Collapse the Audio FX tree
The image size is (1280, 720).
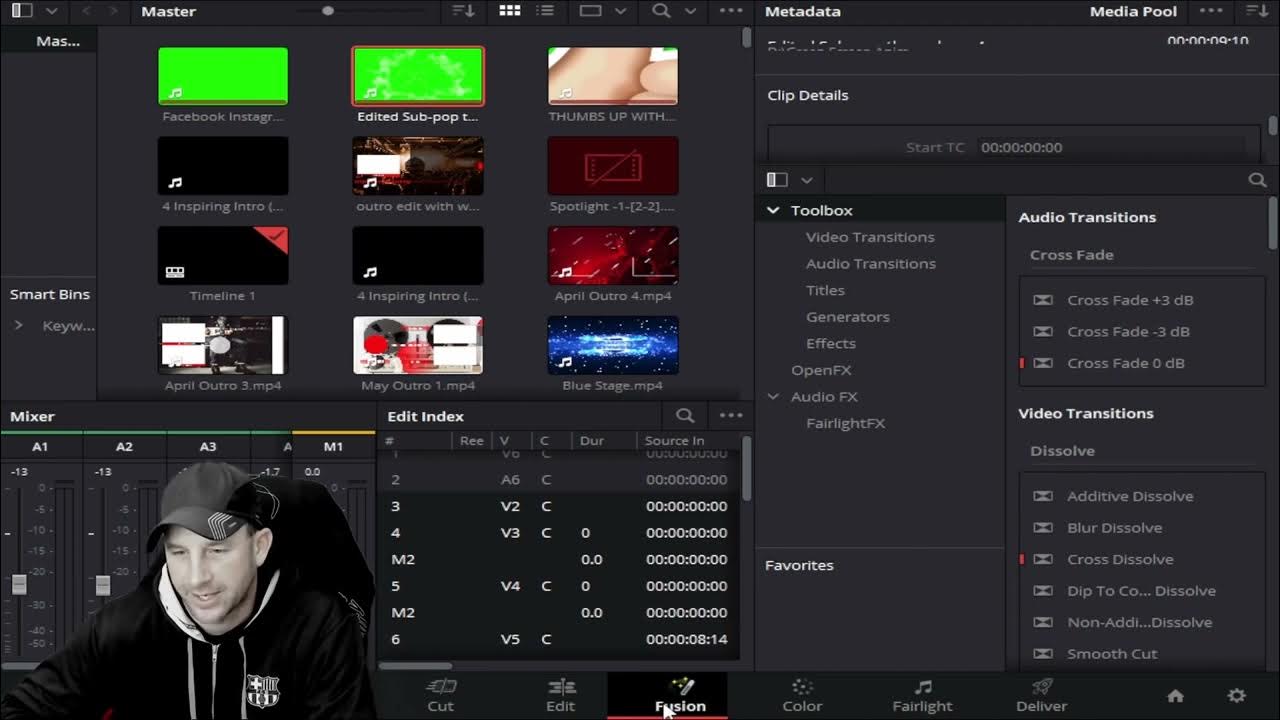[773, 396]
